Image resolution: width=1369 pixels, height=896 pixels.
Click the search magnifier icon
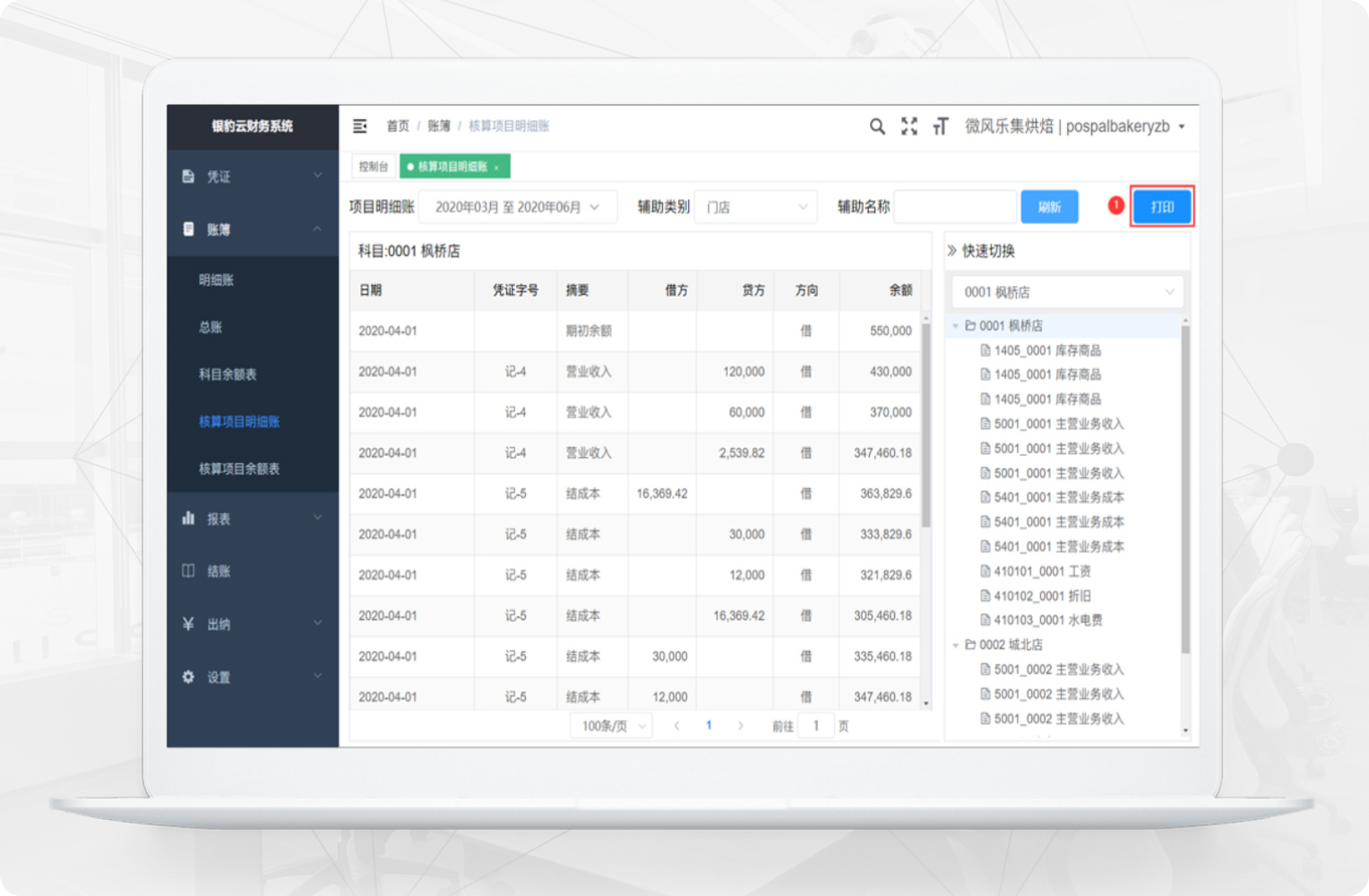pyautogui.click(x=877, y=126)
